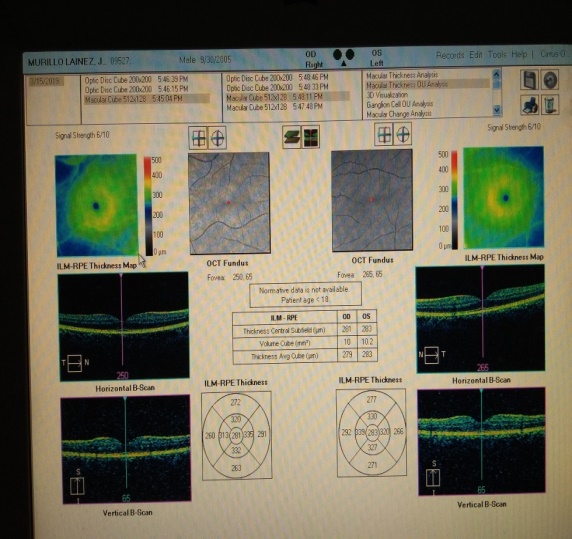Click the N-T orientation icon on OS horizontal scan
Image resolution: width=572 pixels, height=539 pixels.
(432, 355)
